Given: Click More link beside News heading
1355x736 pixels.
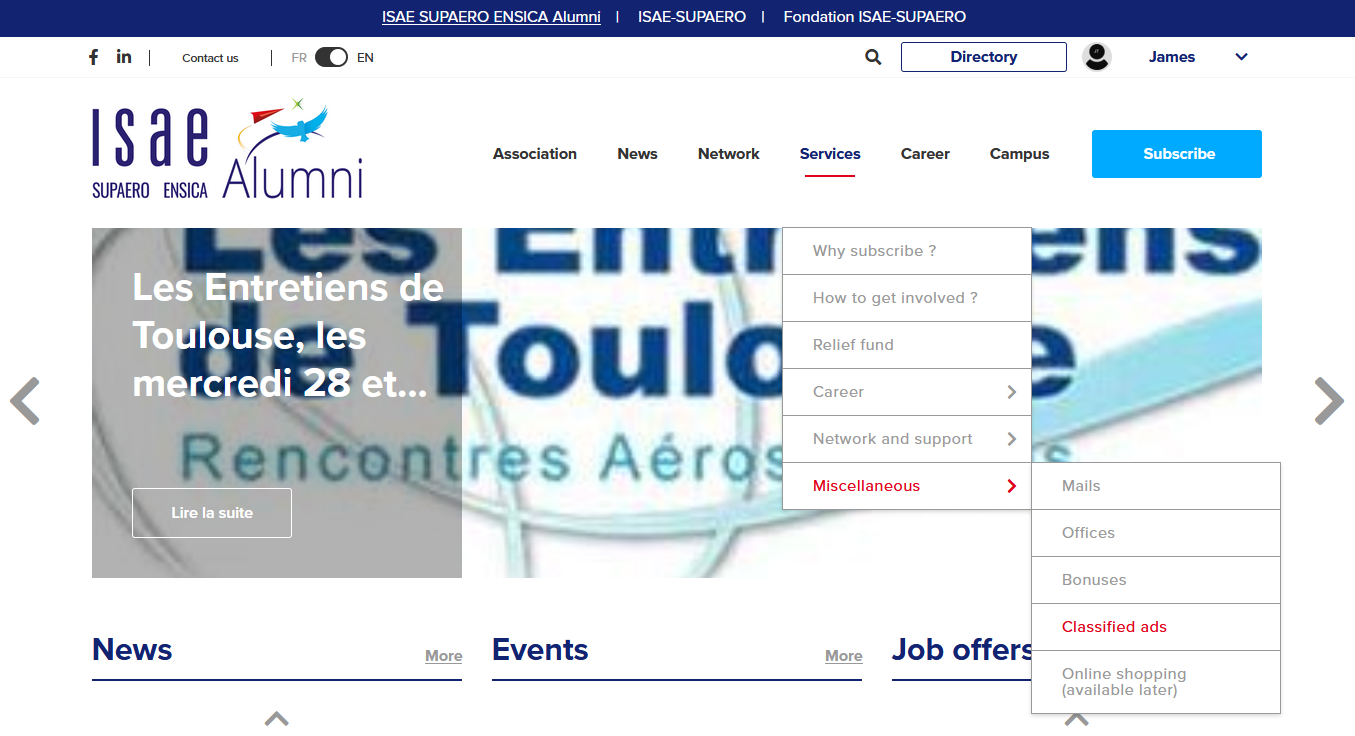Looking at the screenshot, I should [443, 656].
